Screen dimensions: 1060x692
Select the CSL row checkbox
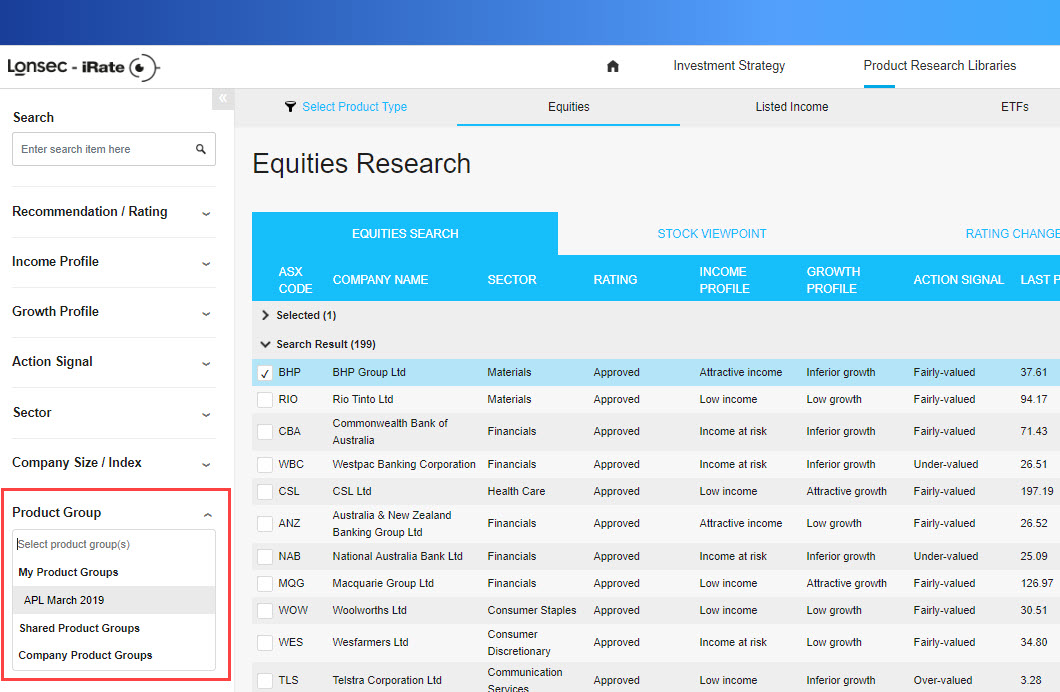click(x=265, y=492)
